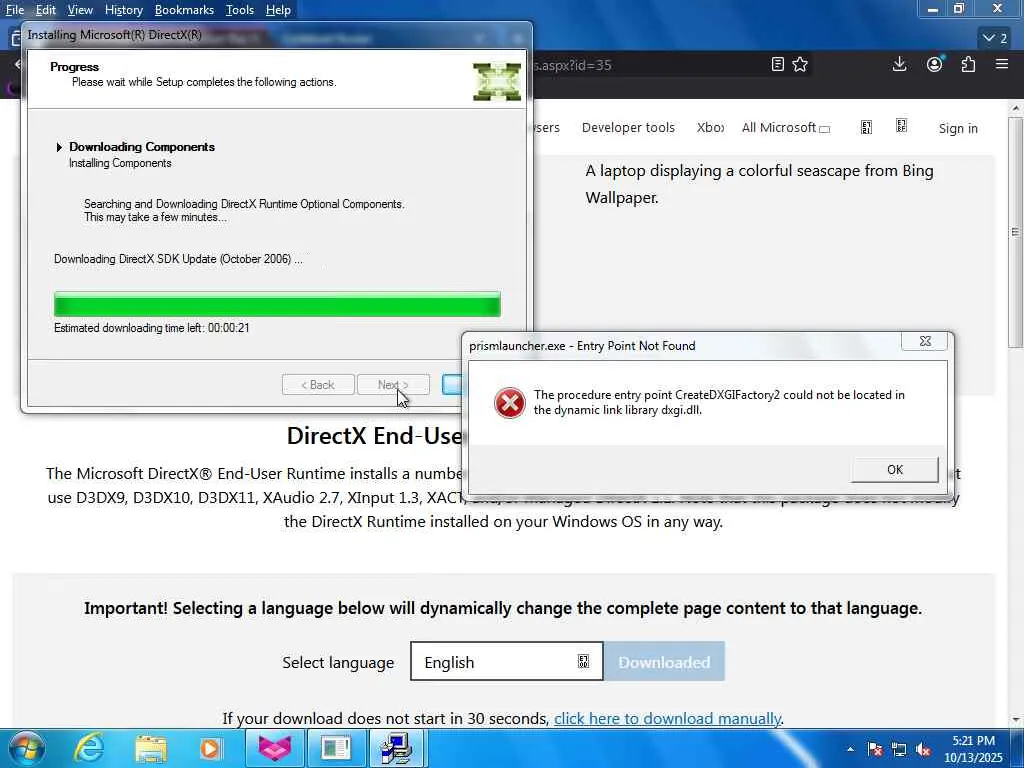Click the 'DirectX End-User' page heading
The height and width of the screenshot is (768, 1024).
[374, 436]
